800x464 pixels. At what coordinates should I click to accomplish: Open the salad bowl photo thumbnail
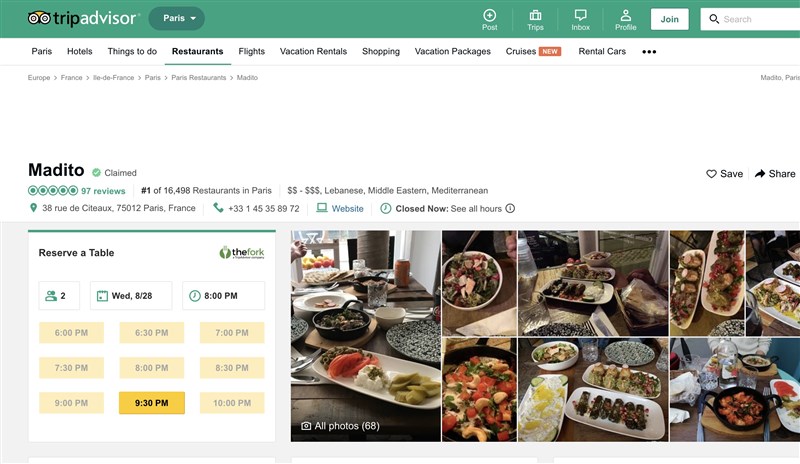[x=479, y=283]
